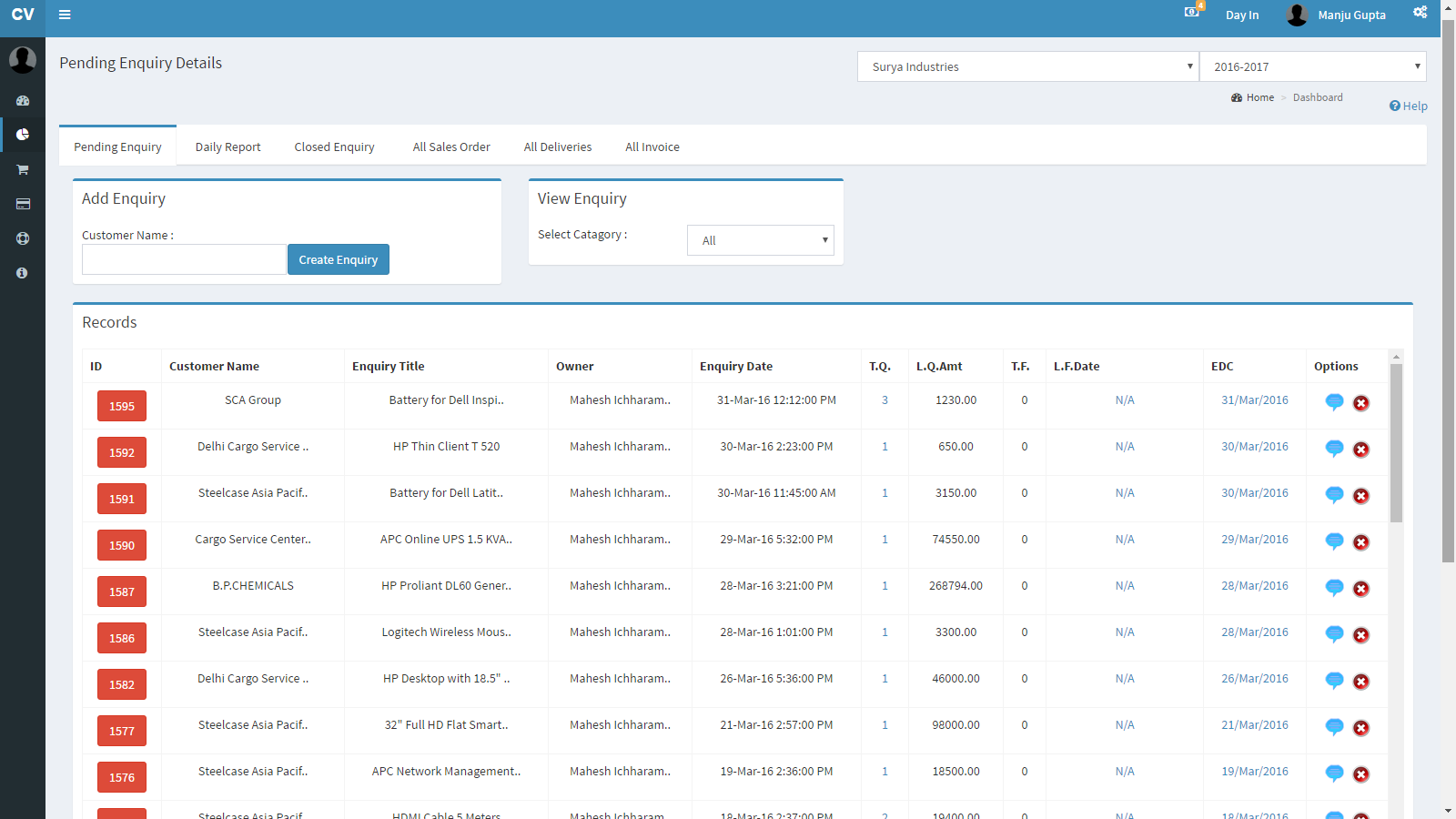Switch to Closed Enquiry tab

334,147
